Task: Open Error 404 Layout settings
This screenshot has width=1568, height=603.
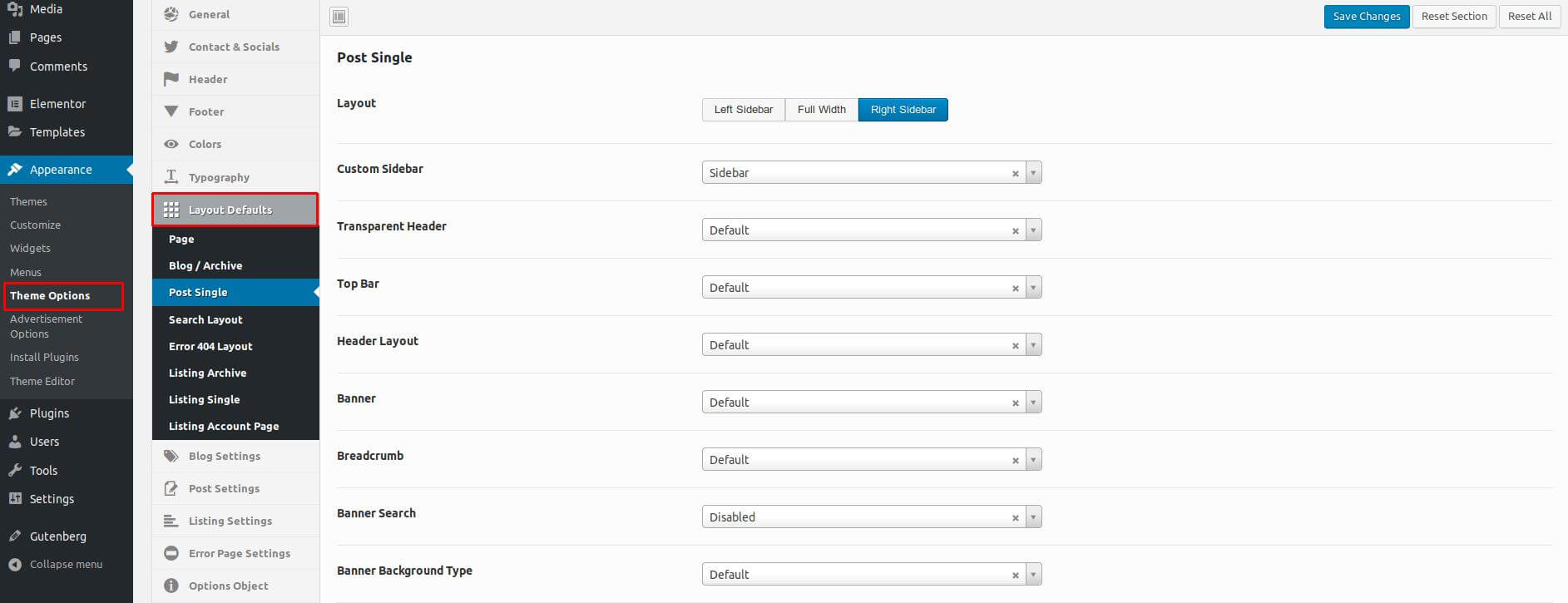Action: [x=235, y=346]
